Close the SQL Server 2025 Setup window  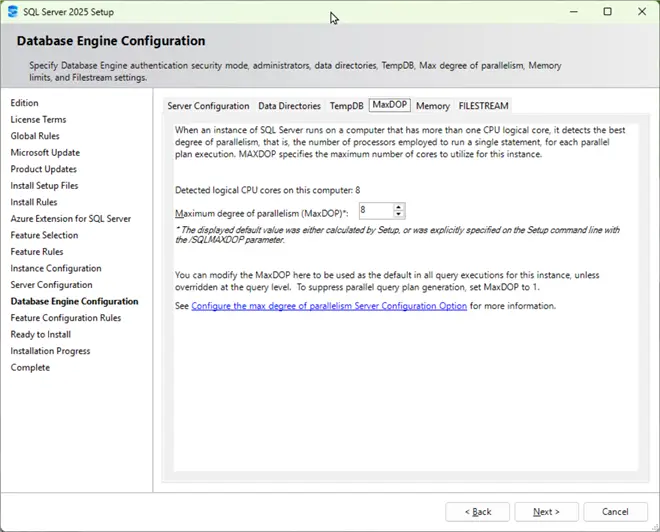[x=642, y=12]
